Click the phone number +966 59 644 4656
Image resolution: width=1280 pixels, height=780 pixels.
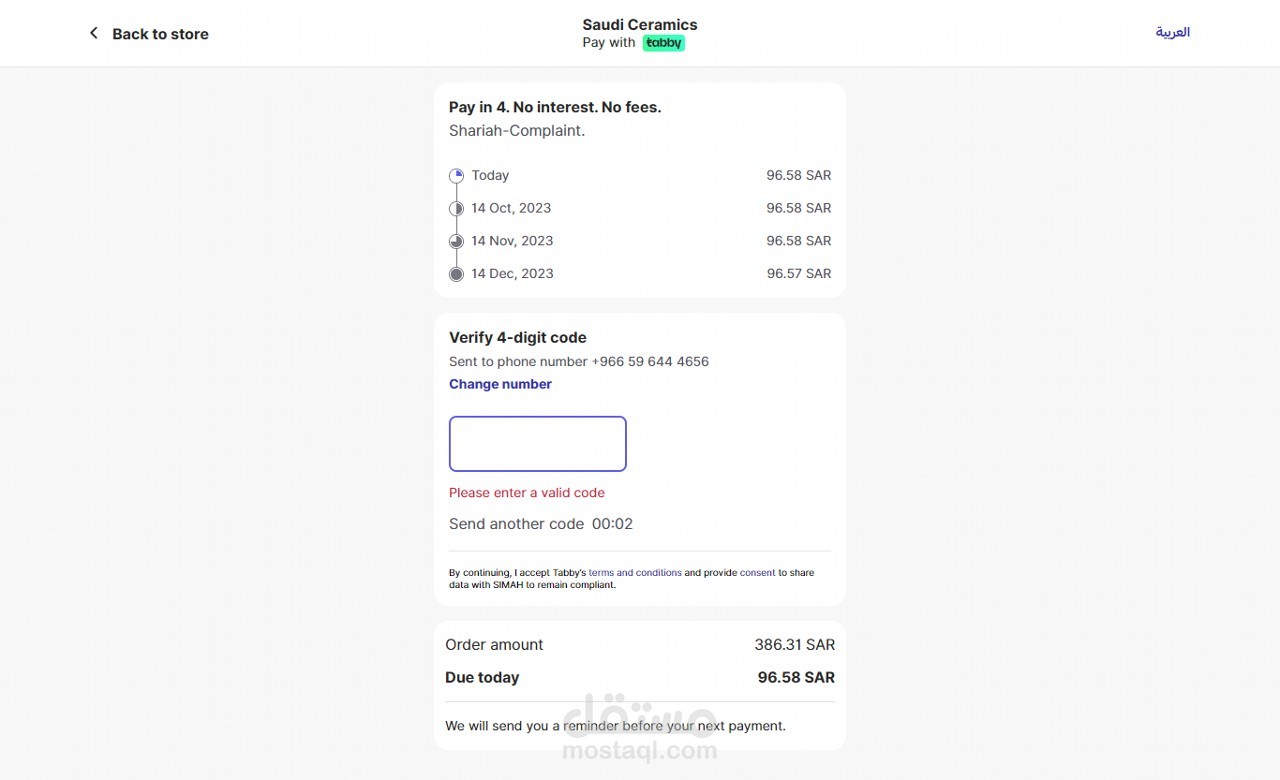650,362
